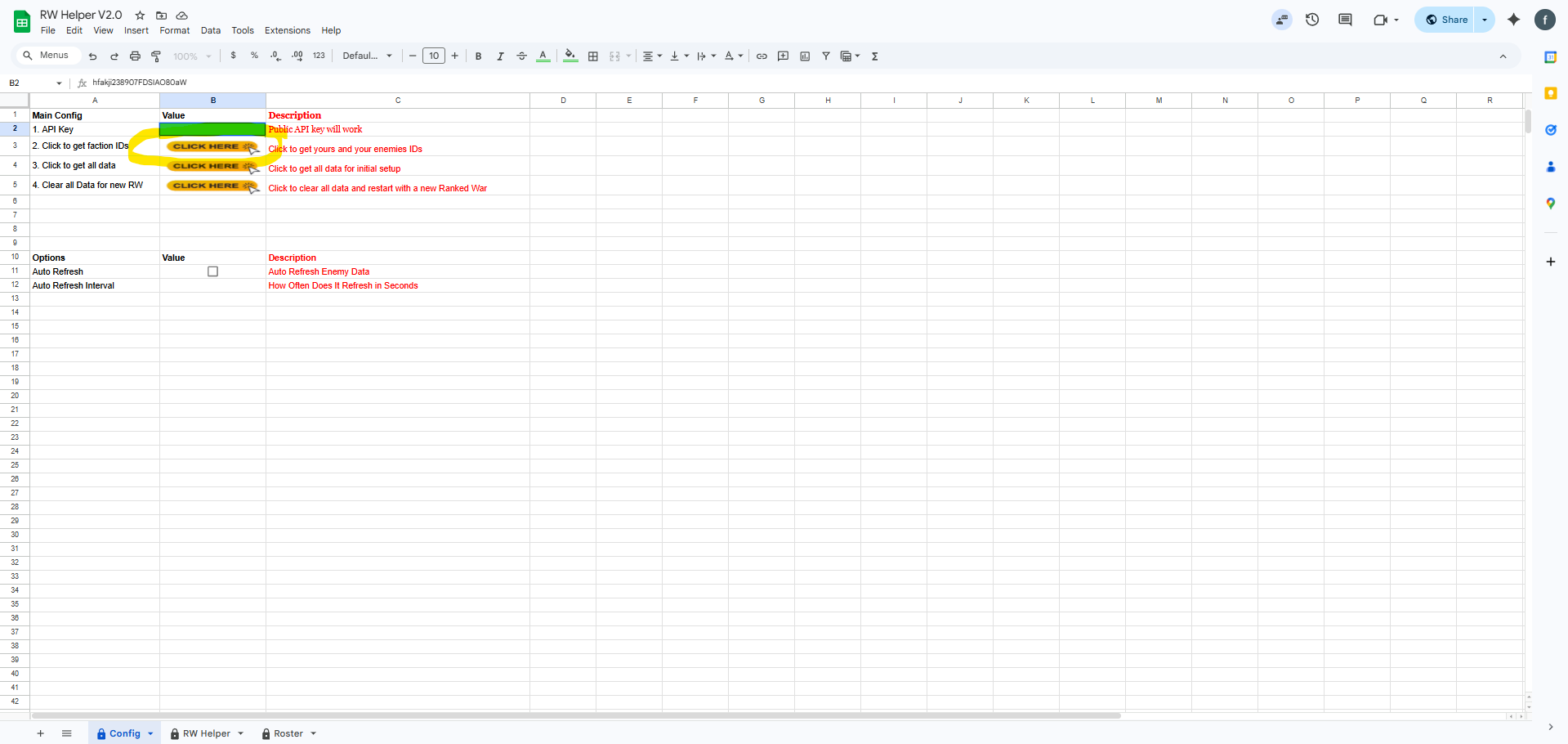The height and width of the screenshot is (744, 1568).
Task: Open the font family dropdown
Action: 367,56
